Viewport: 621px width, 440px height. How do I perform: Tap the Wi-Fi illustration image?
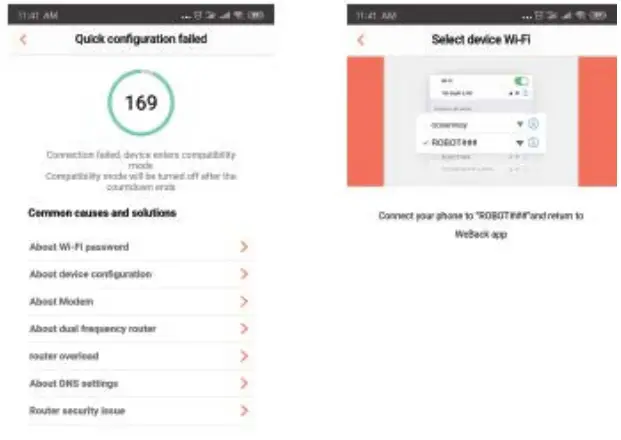tap(481, 121)
